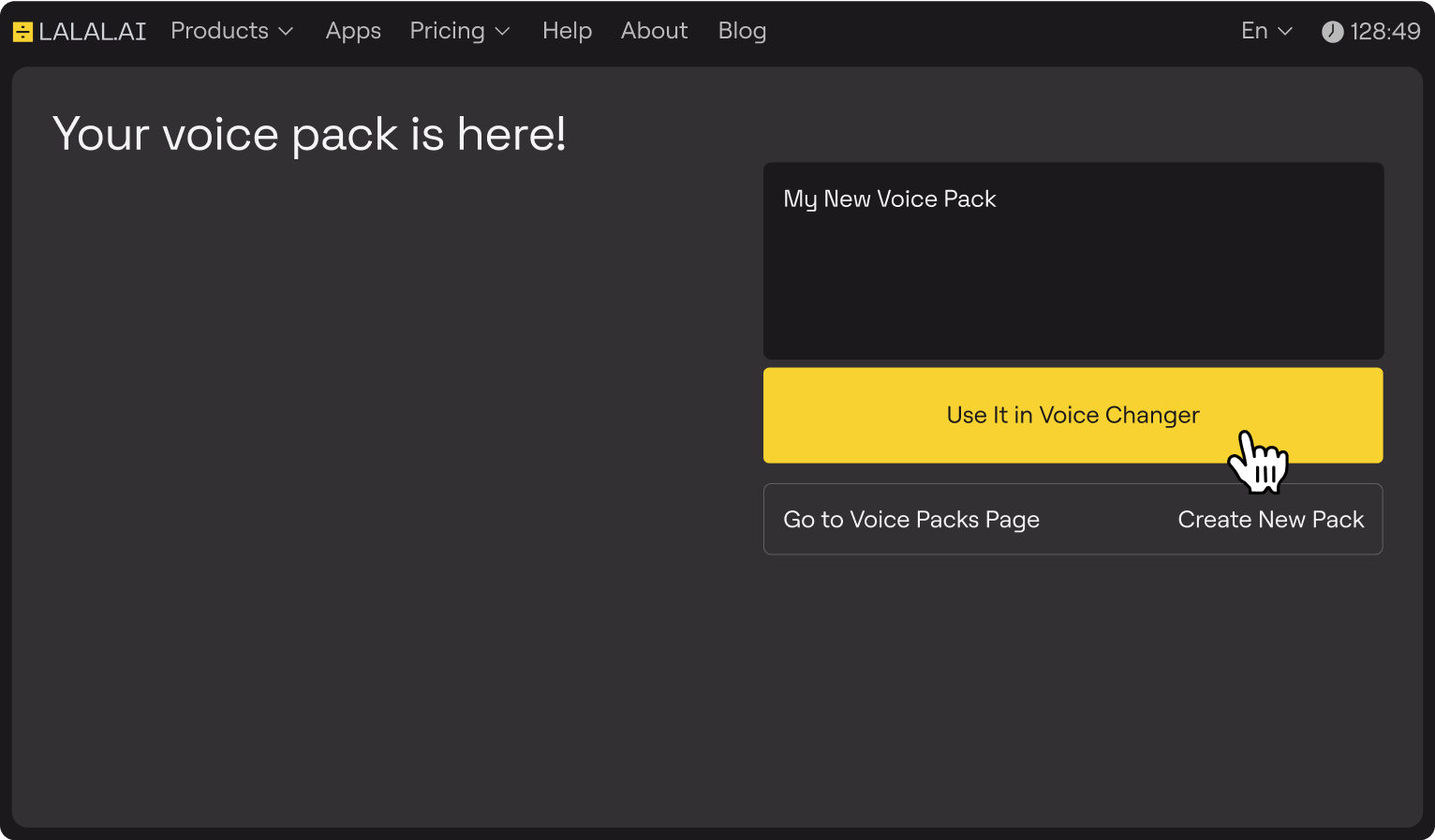Open the Help page
Screen dimensions: 1435x840
(x=567, y=31)
